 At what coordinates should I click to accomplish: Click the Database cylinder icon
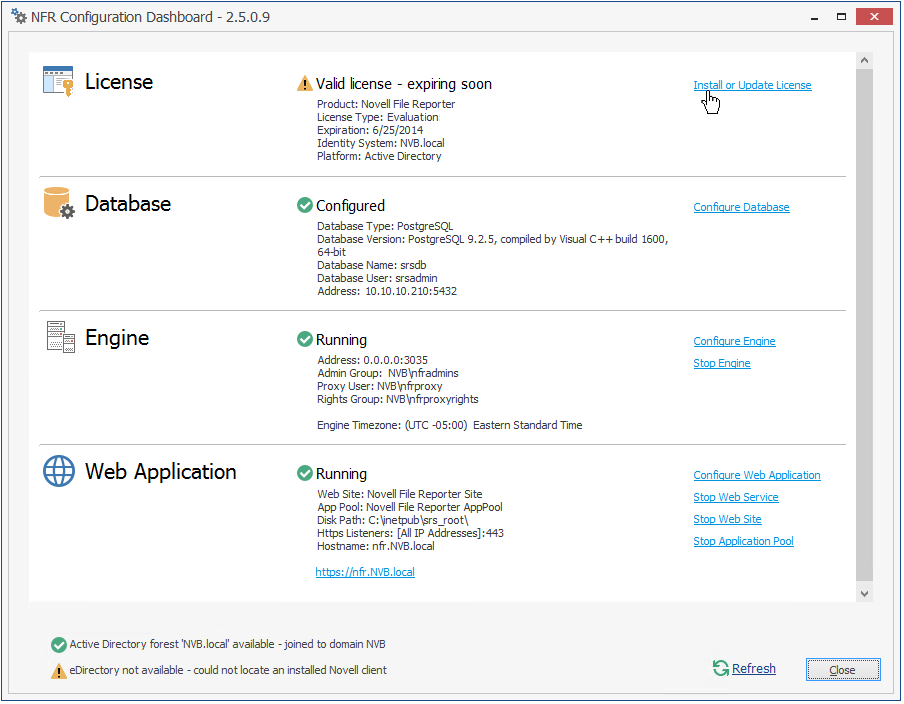click(59, 203)
